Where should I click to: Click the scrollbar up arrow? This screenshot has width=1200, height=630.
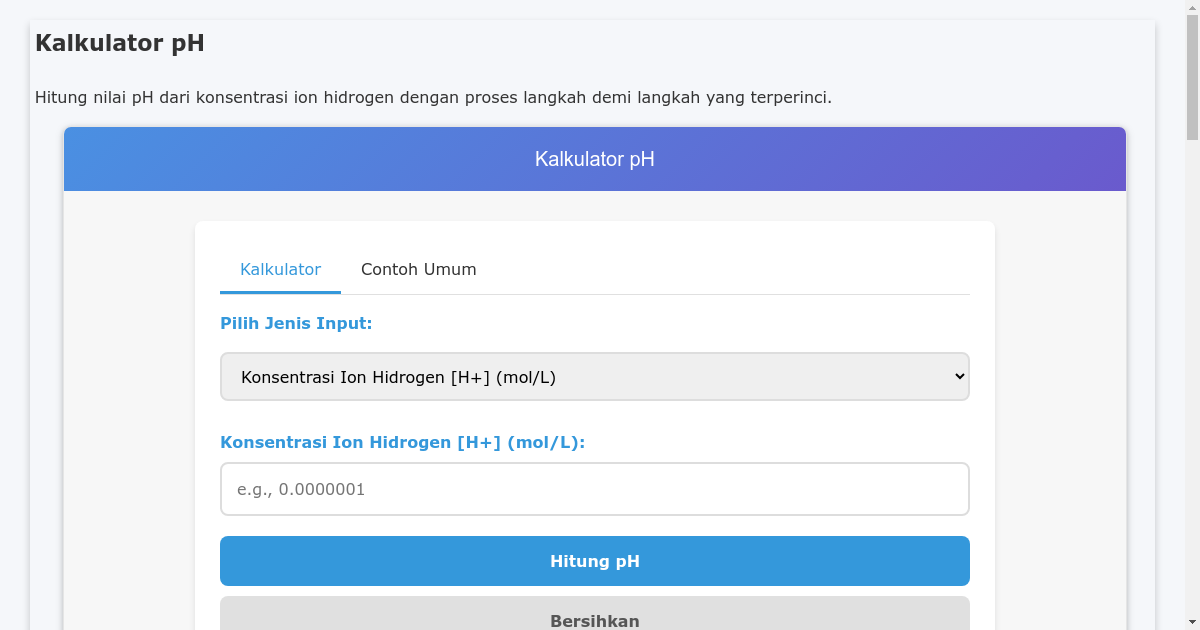click(x=1192, y=7)
